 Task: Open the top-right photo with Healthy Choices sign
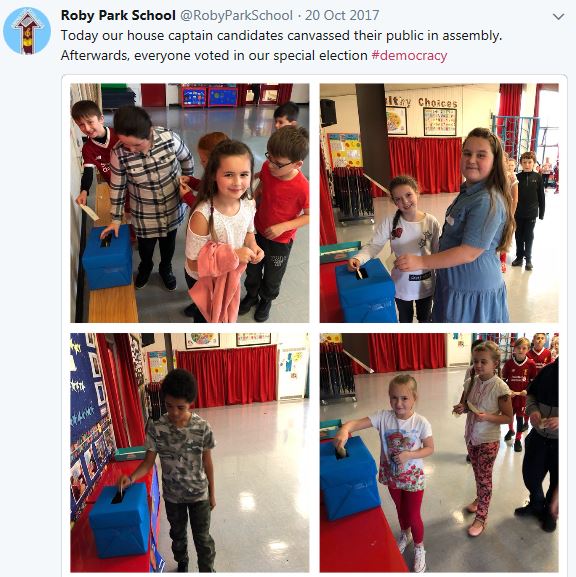(439, 203)
